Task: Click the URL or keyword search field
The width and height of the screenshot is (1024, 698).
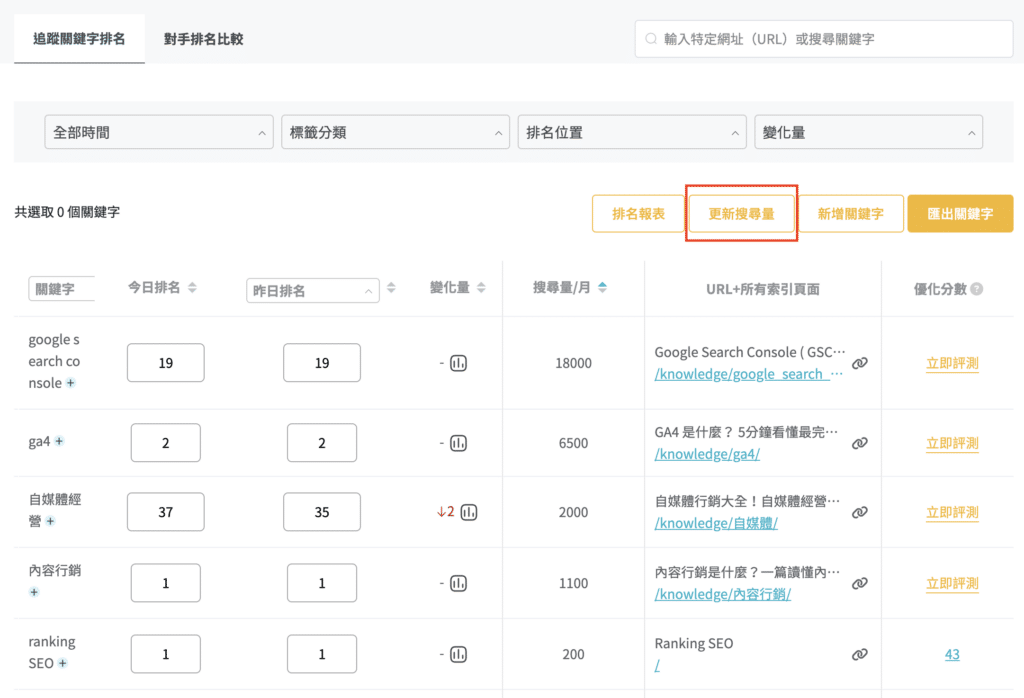Action: pos(824,39)
